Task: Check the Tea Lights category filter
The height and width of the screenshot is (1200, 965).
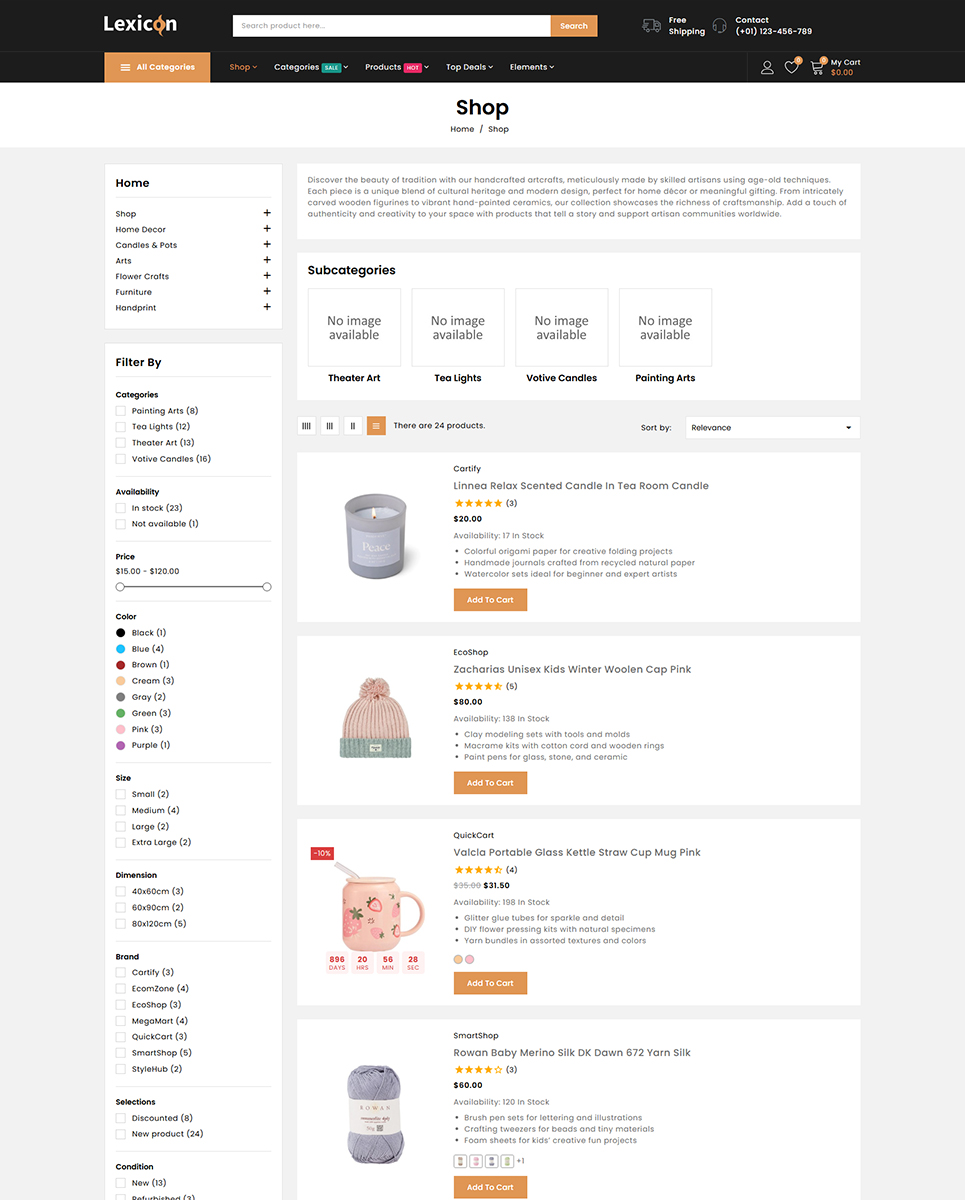Action: 121,427
